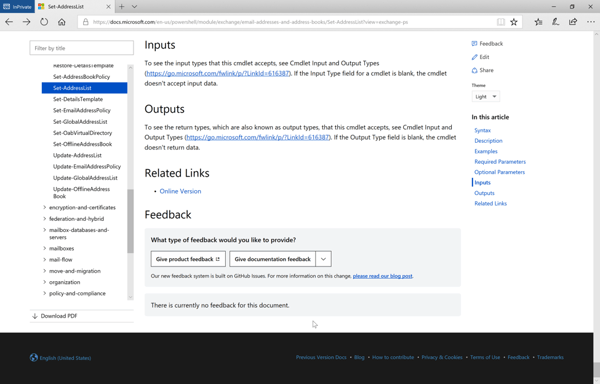The image size is (600, 384).
Task: Refresh the current page
Action: tap(44, 22)
